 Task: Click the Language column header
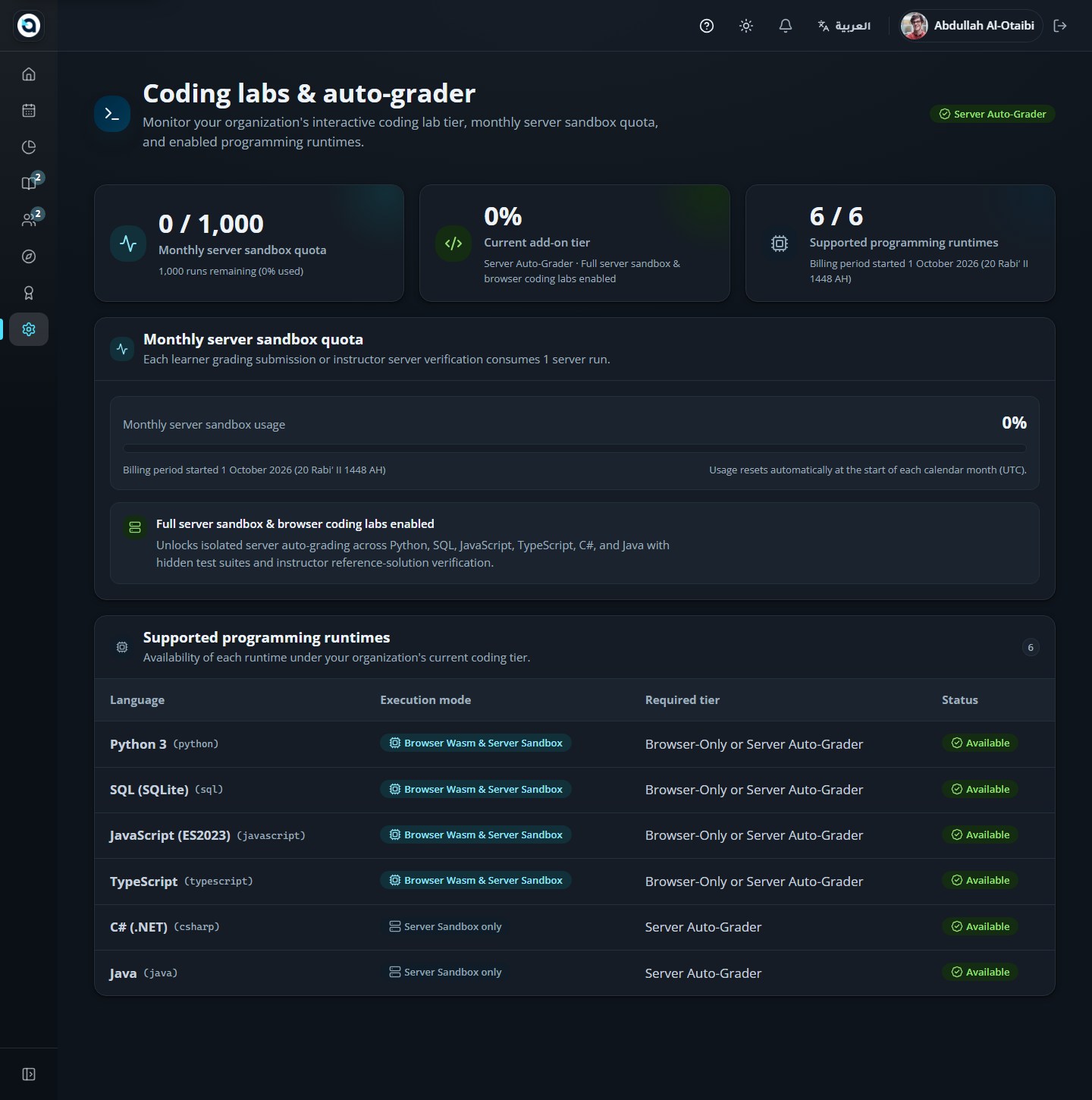point(137,700)
